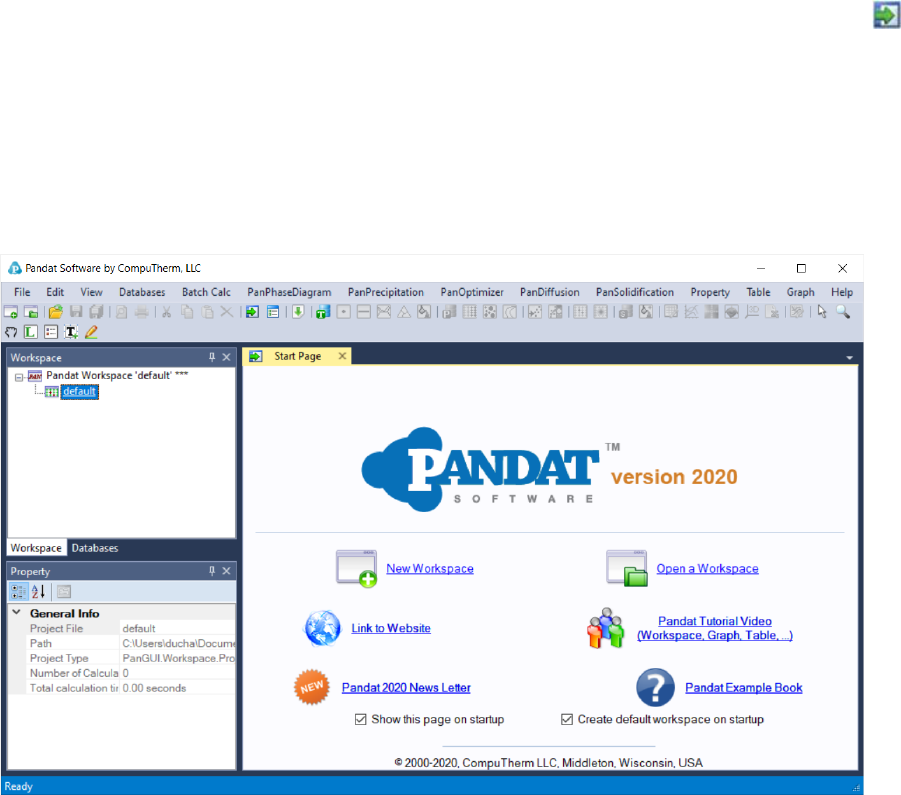Collapse the General Info section
This screenshot has height=795, width=901.
coord(17,613)
